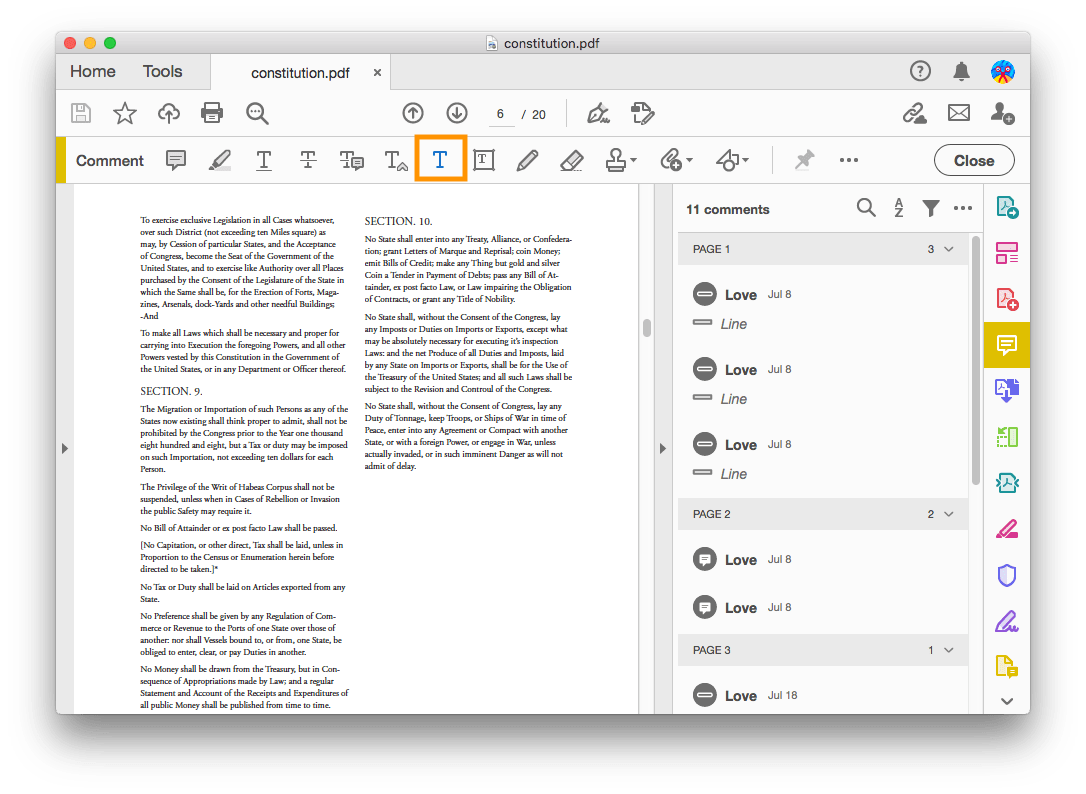Open the Attach File dropdown
1086x794 pixels.
click(676, 160)
